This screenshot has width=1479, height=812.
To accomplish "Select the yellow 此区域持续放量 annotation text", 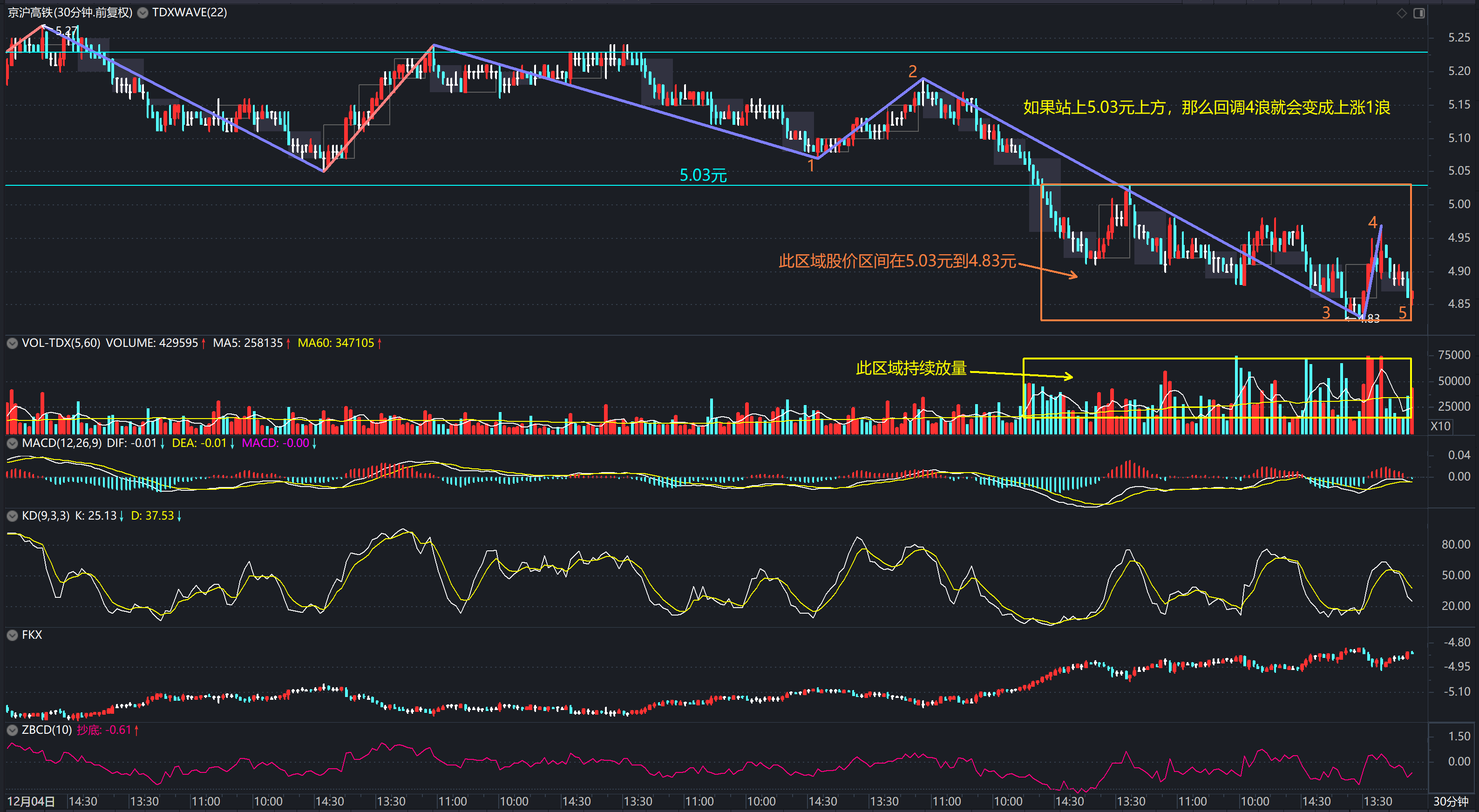I will [x=911, y=368].
